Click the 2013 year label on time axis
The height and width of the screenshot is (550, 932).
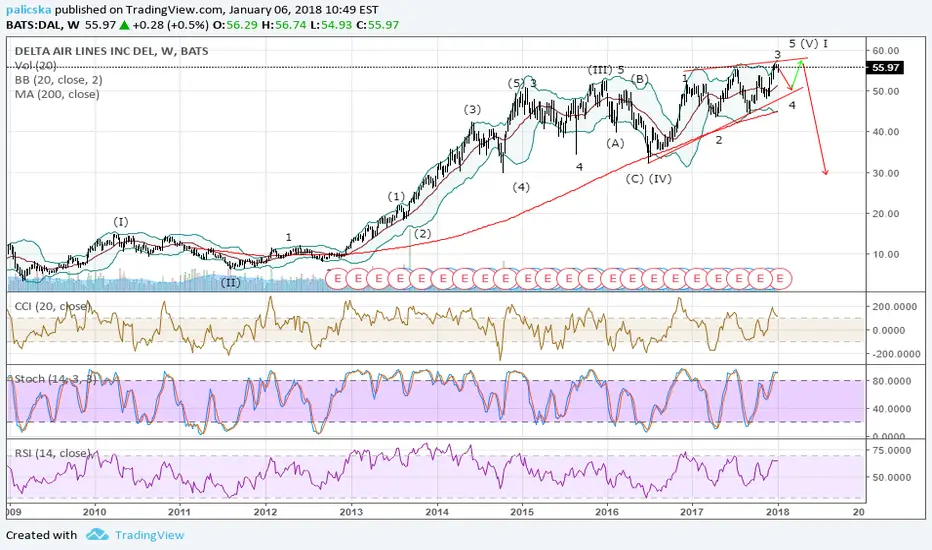coord(351,511)
